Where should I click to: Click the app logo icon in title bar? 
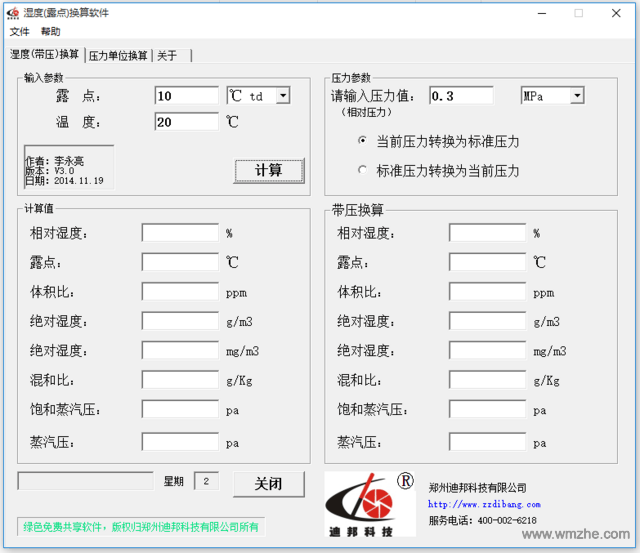tap(13, 13)
